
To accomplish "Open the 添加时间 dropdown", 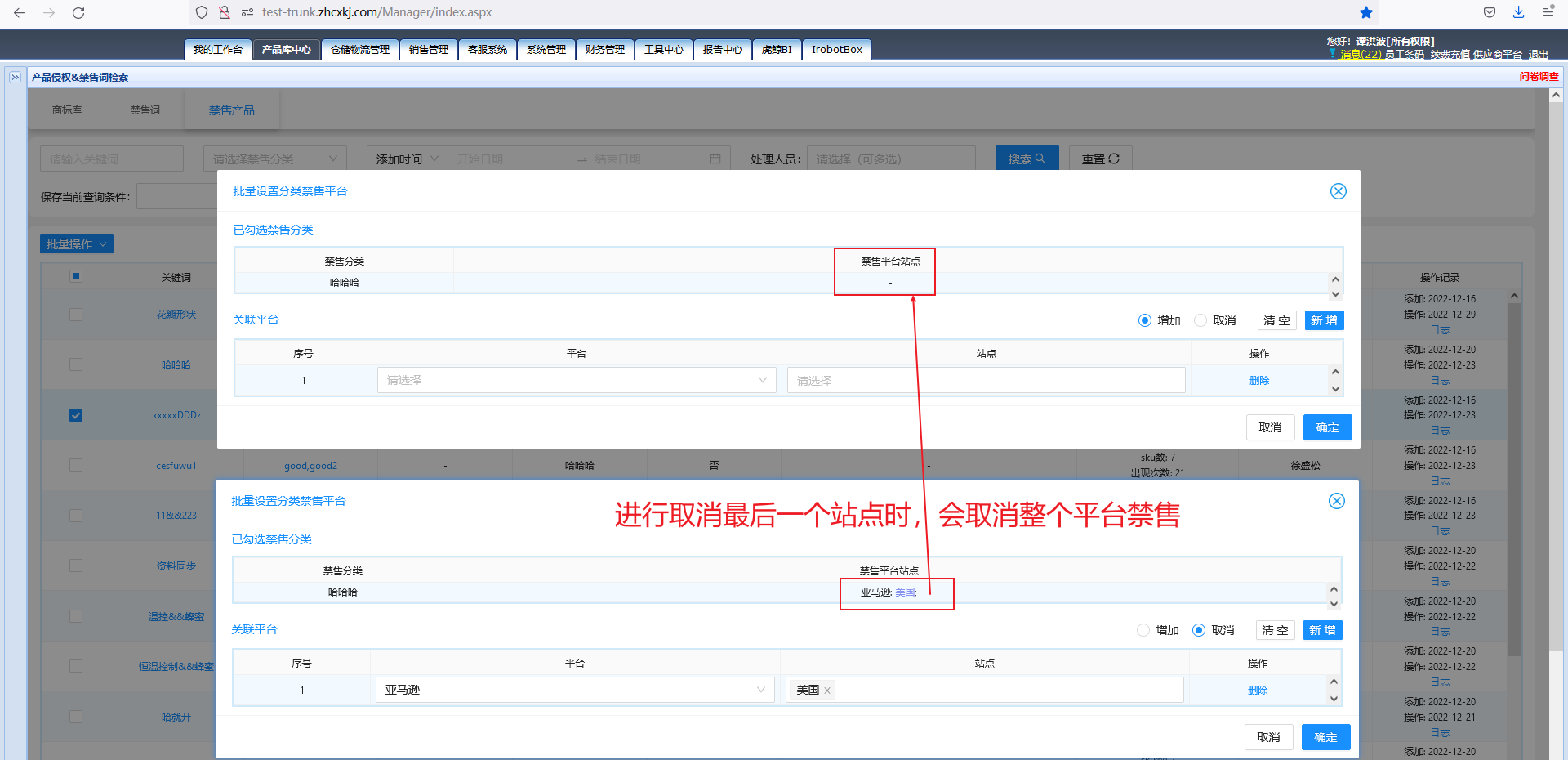I will coord(408,159).
